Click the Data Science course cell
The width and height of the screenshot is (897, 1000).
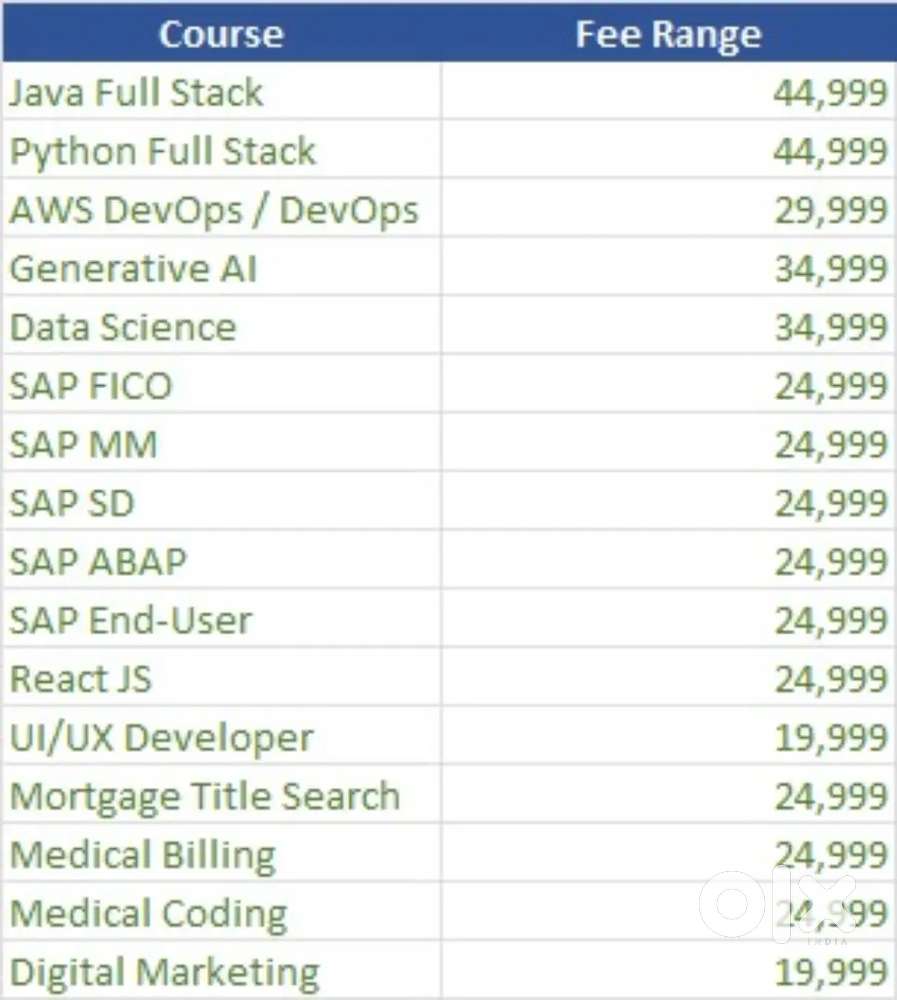[x=123, y=327]
